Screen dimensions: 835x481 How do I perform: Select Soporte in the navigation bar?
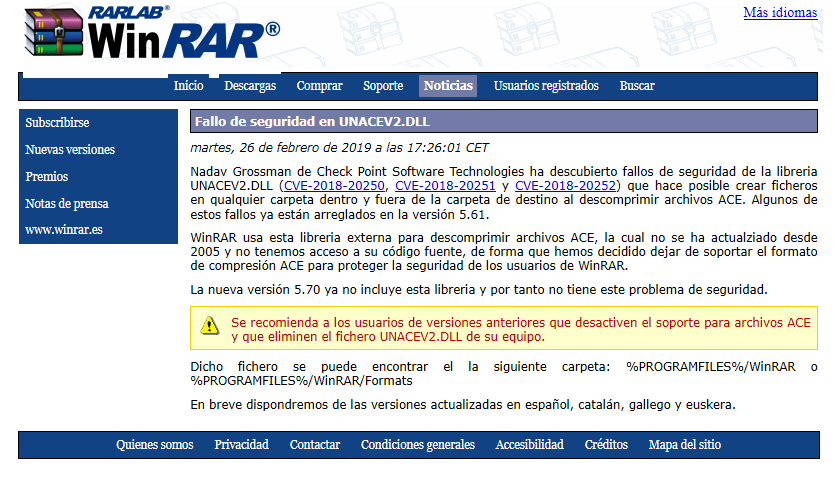click(383, 86)
